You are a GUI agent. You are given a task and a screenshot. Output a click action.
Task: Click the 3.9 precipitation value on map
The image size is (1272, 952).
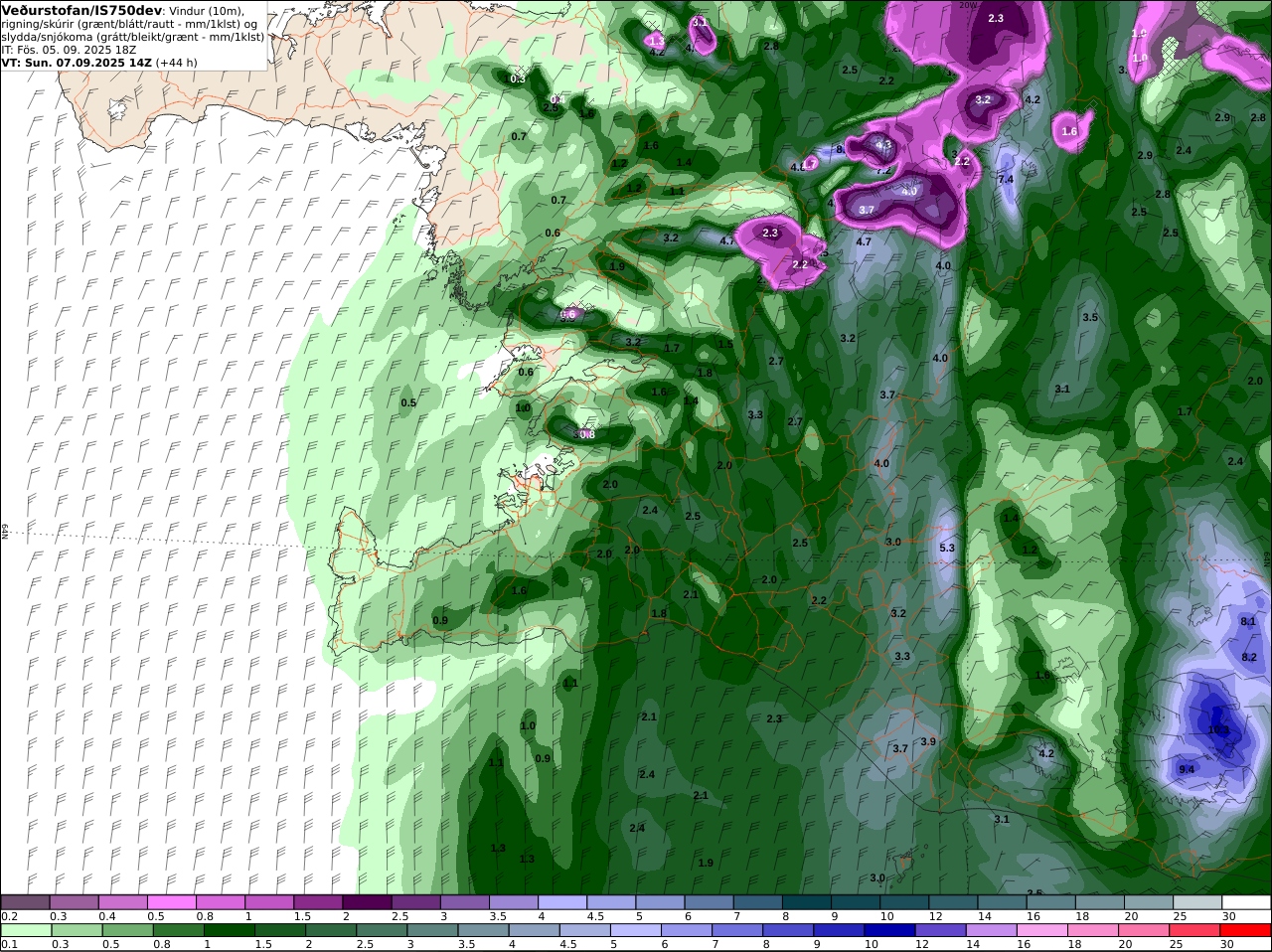[x=928, y=741]
